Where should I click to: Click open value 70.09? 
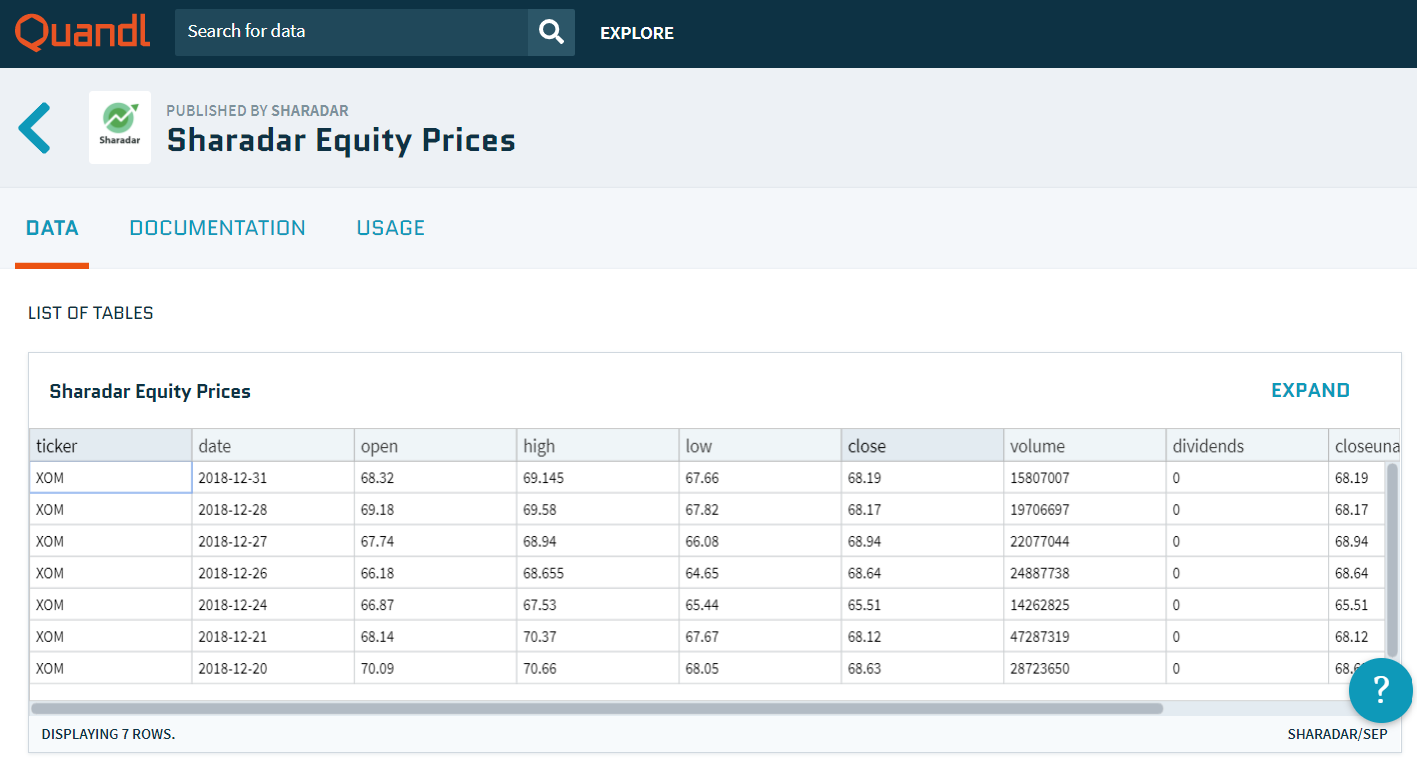coord(435,668)
